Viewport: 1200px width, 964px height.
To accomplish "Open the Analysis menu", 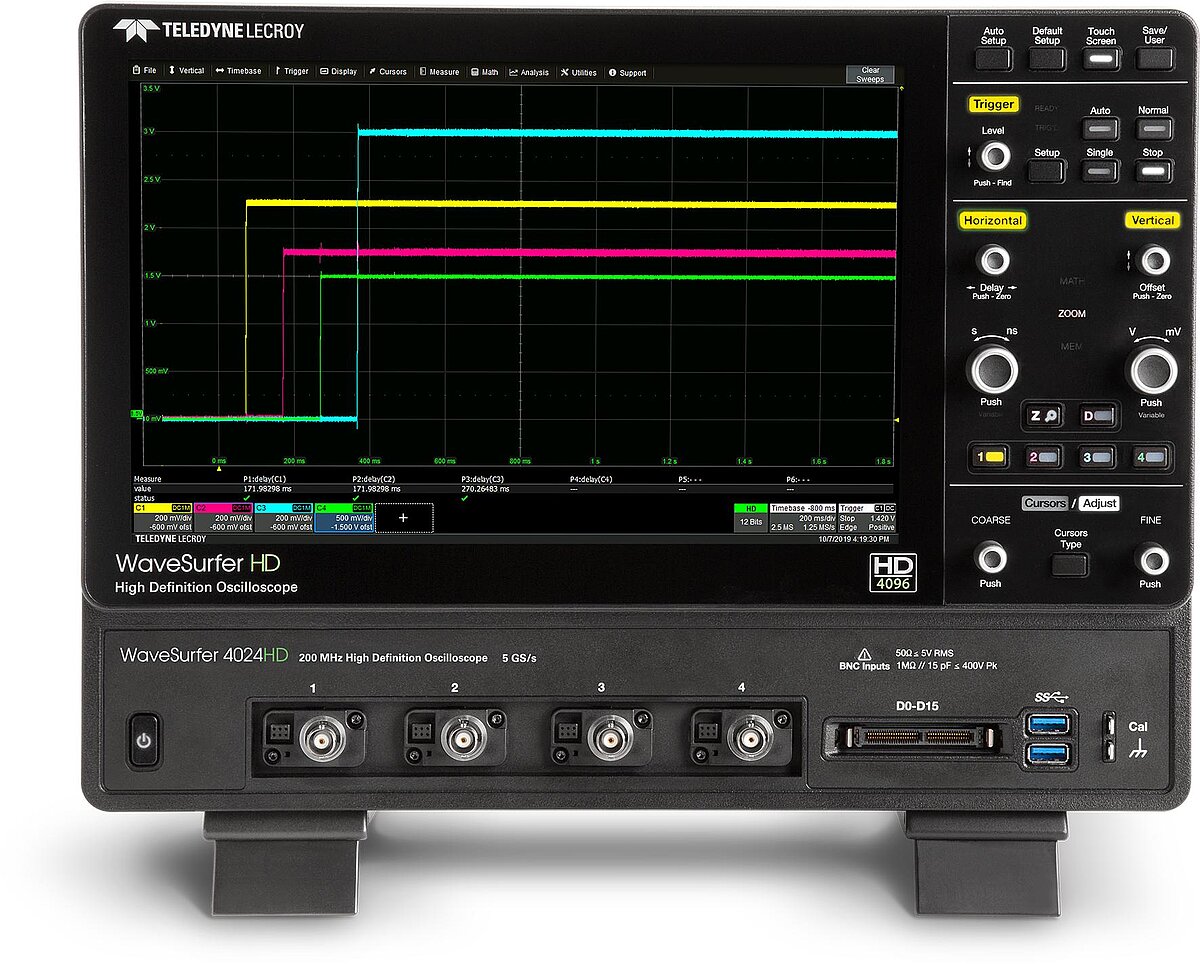I will tap(530, 72).
